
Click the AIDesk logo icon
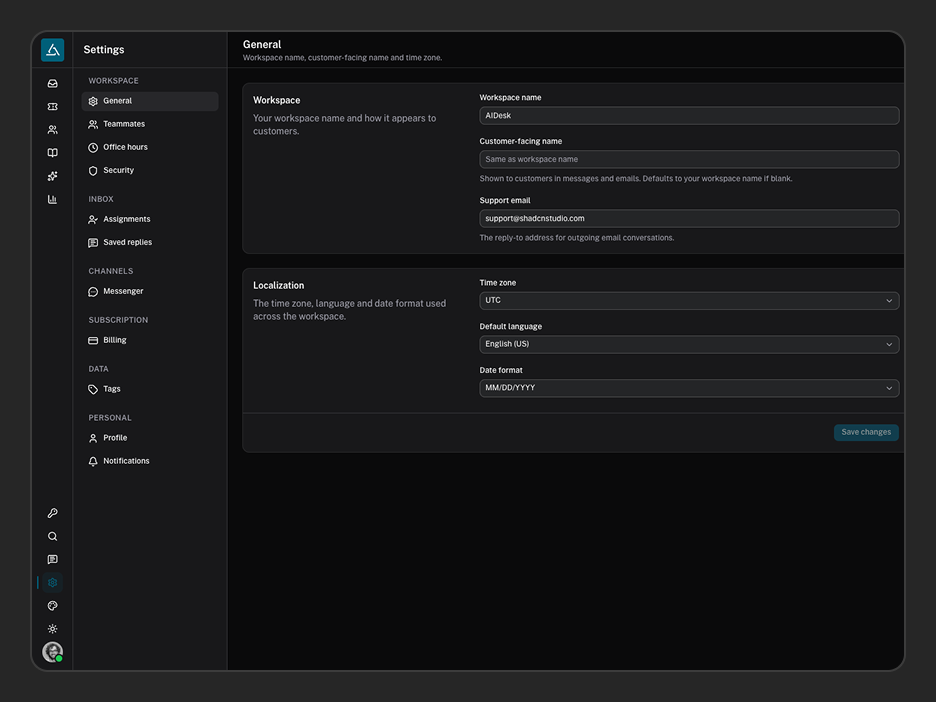[53, 50]
